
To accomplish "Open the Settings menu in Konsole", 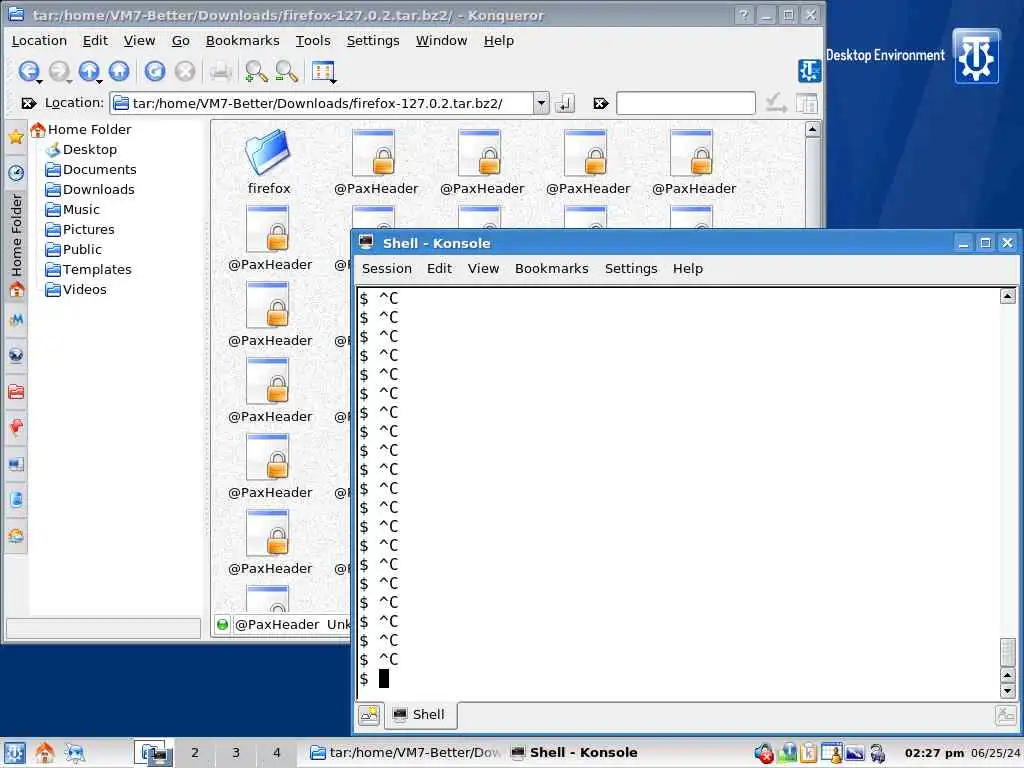I will click(631, 268).
